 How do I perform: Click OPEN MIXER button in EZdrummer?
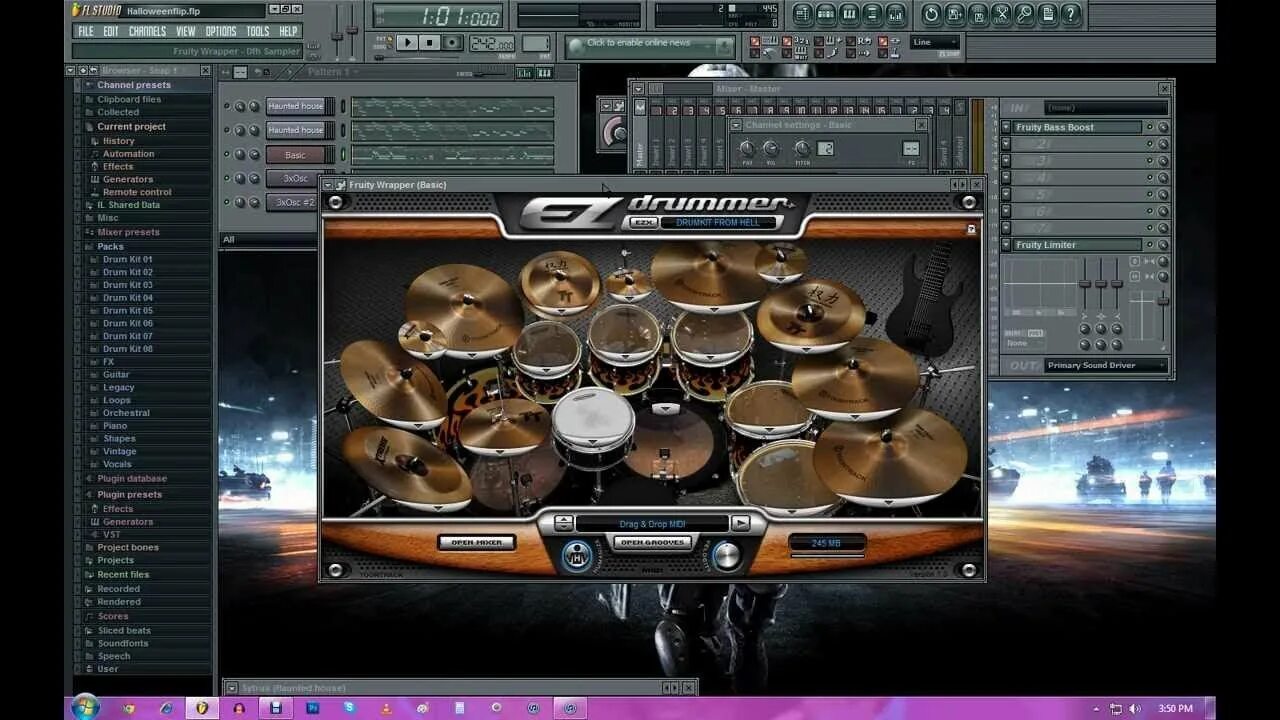point(477,542)
